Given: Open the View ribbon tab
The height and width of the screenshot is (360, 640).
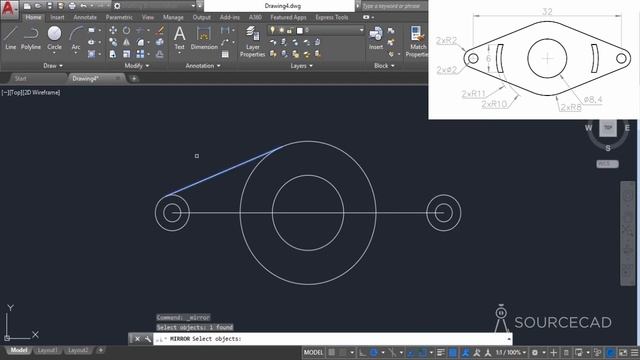Looking at the screenshot, I should pos(148,17).
